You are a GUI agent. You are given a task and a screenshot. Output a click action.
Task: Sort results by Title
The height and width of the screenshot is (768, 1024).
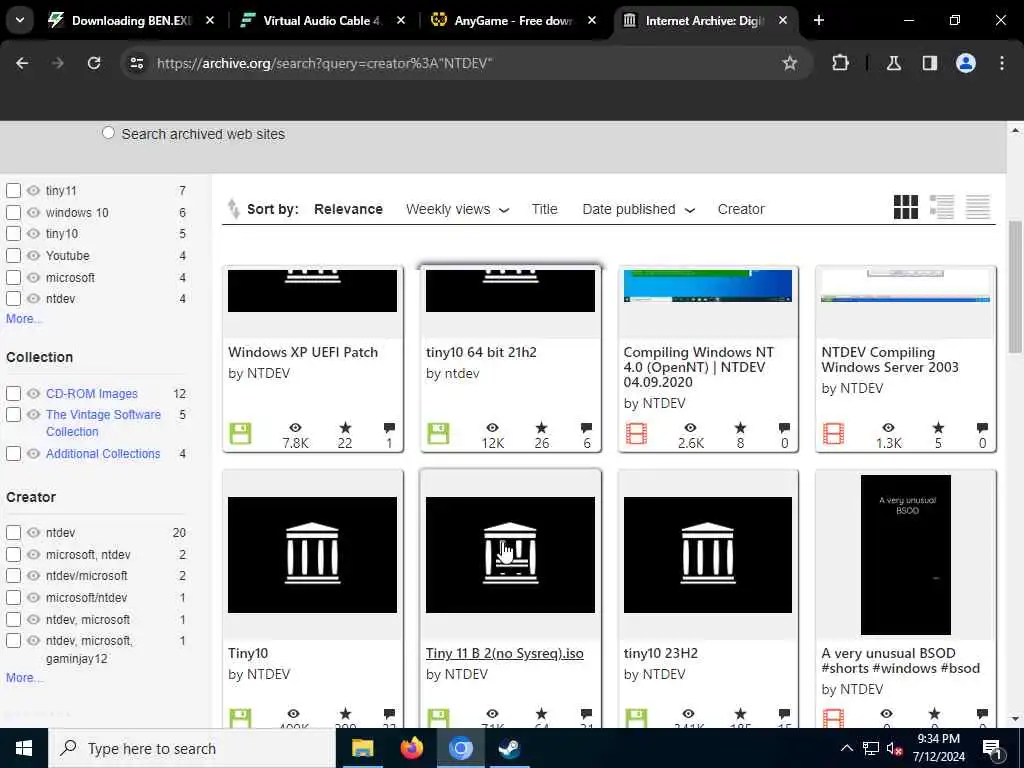click(x=544, y=209)
